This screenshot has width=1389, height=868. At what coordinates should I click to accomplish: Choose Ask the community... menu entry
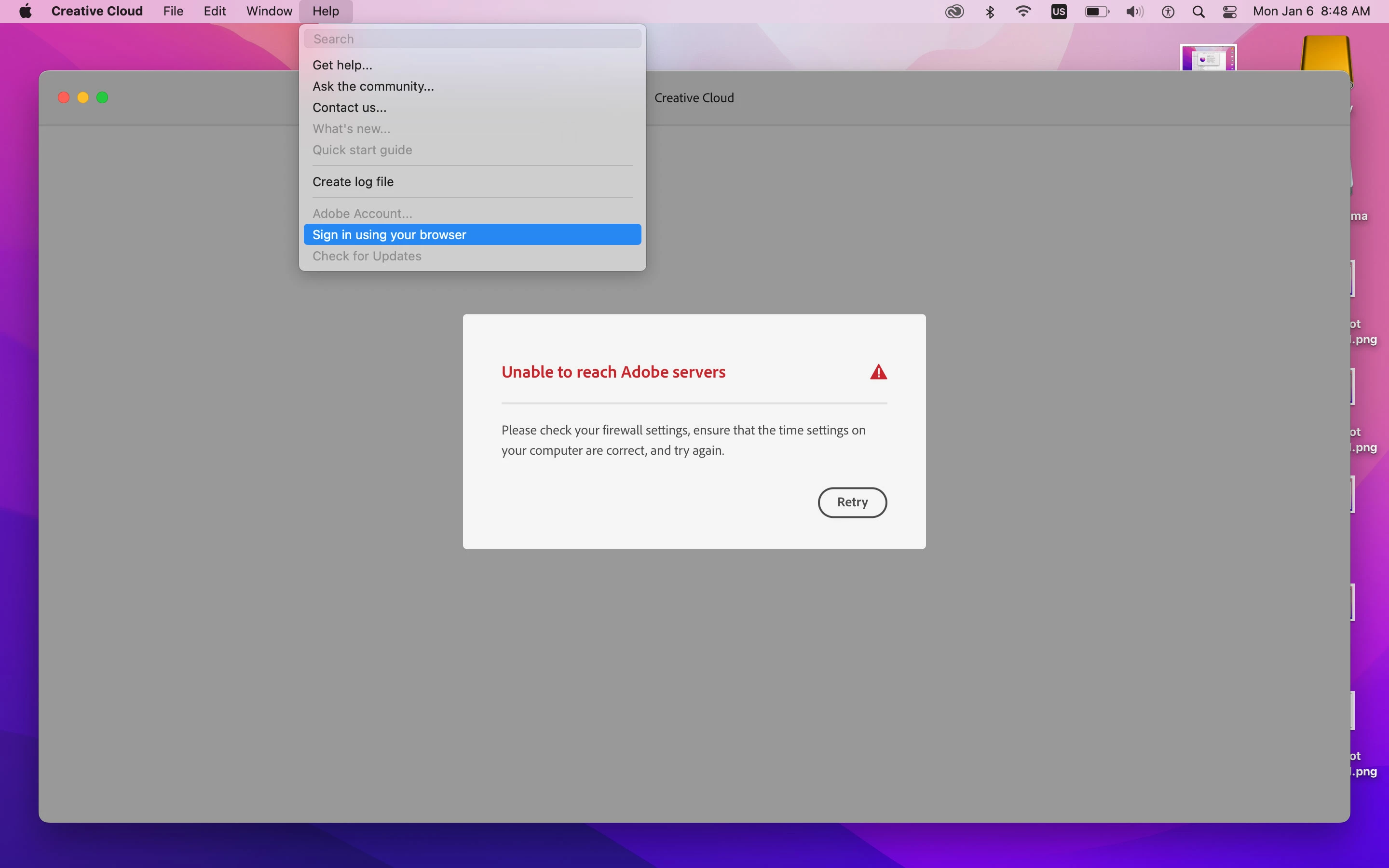click(373, 86)
